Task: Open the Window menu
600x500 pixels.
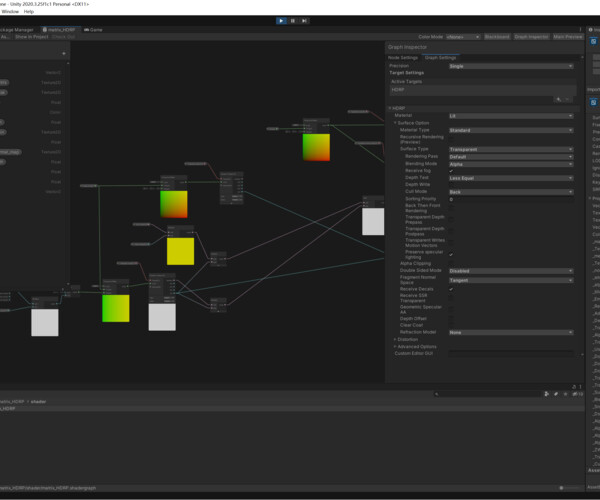Action: (x=10, y=12)
